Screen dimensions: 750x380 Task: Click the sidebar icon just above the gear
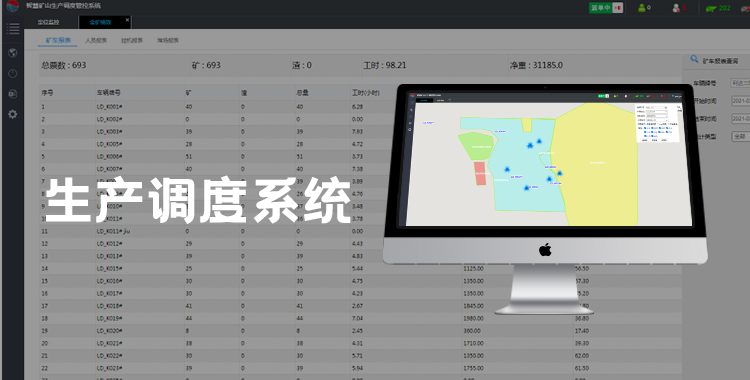pyautogui.click(x=13, y=94)
